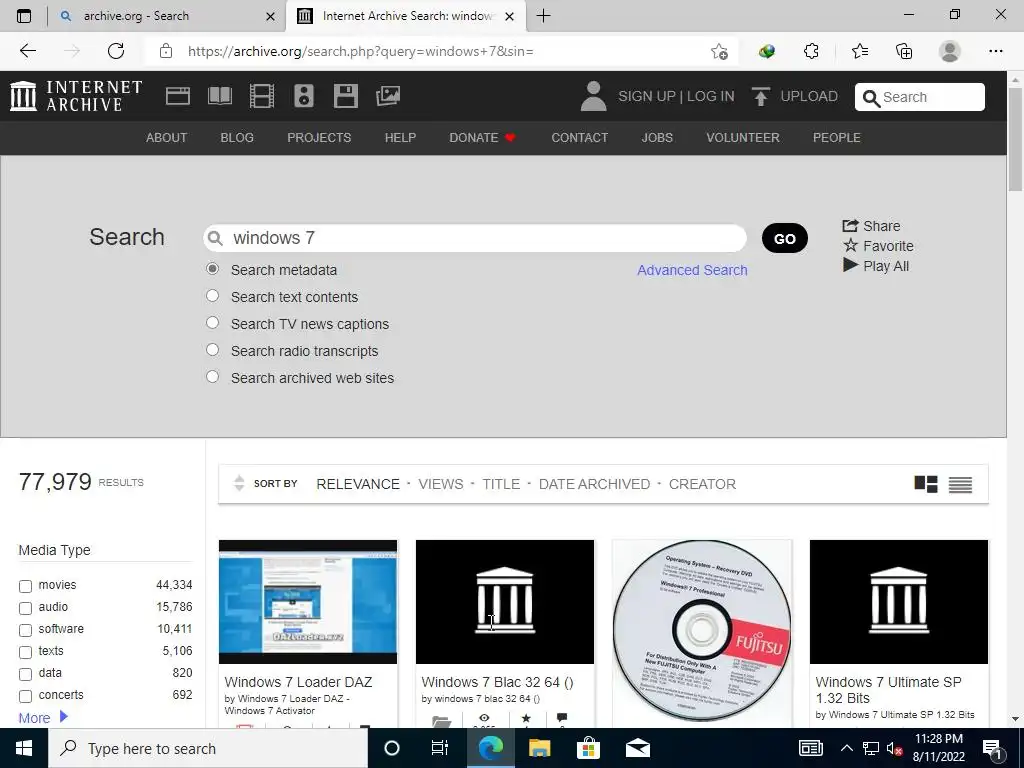The image size is (1024, 768).
Task: Click the GO search button
Action: tap(785, 238)
